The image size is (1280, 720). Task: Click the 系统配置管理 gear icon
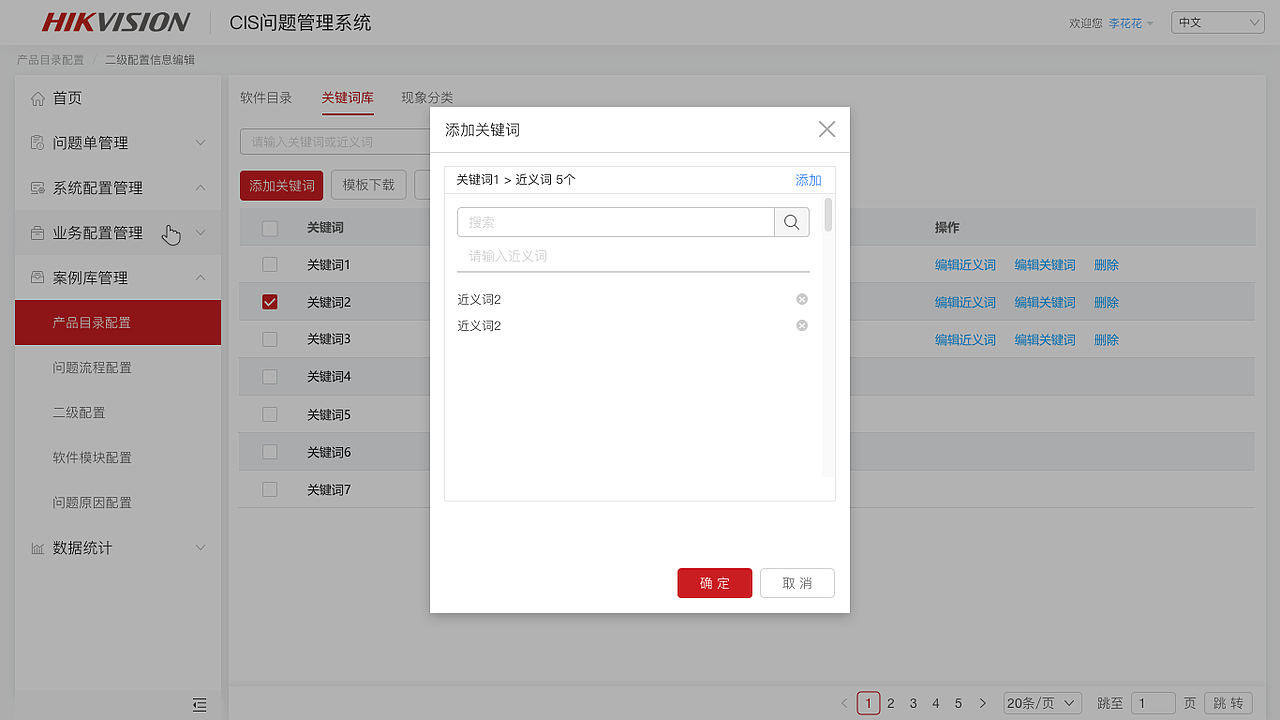pyautogui.click(x=39, y=187)
